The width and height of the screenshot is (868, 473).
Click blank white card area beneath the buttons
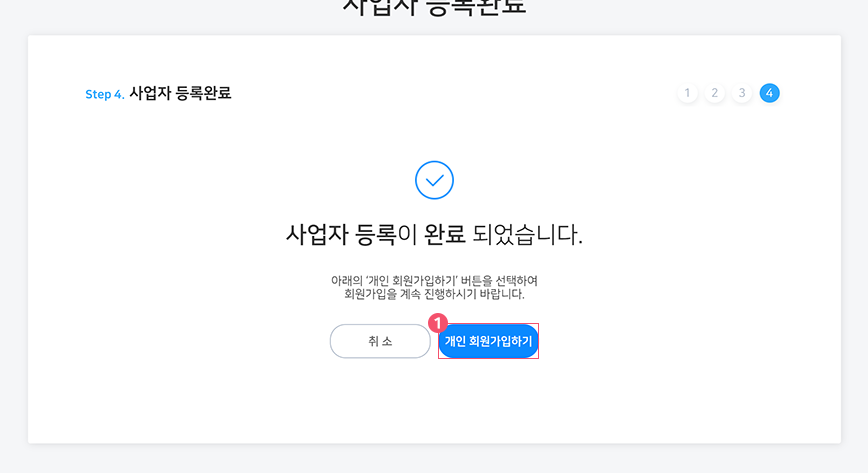tap(435, 402)
